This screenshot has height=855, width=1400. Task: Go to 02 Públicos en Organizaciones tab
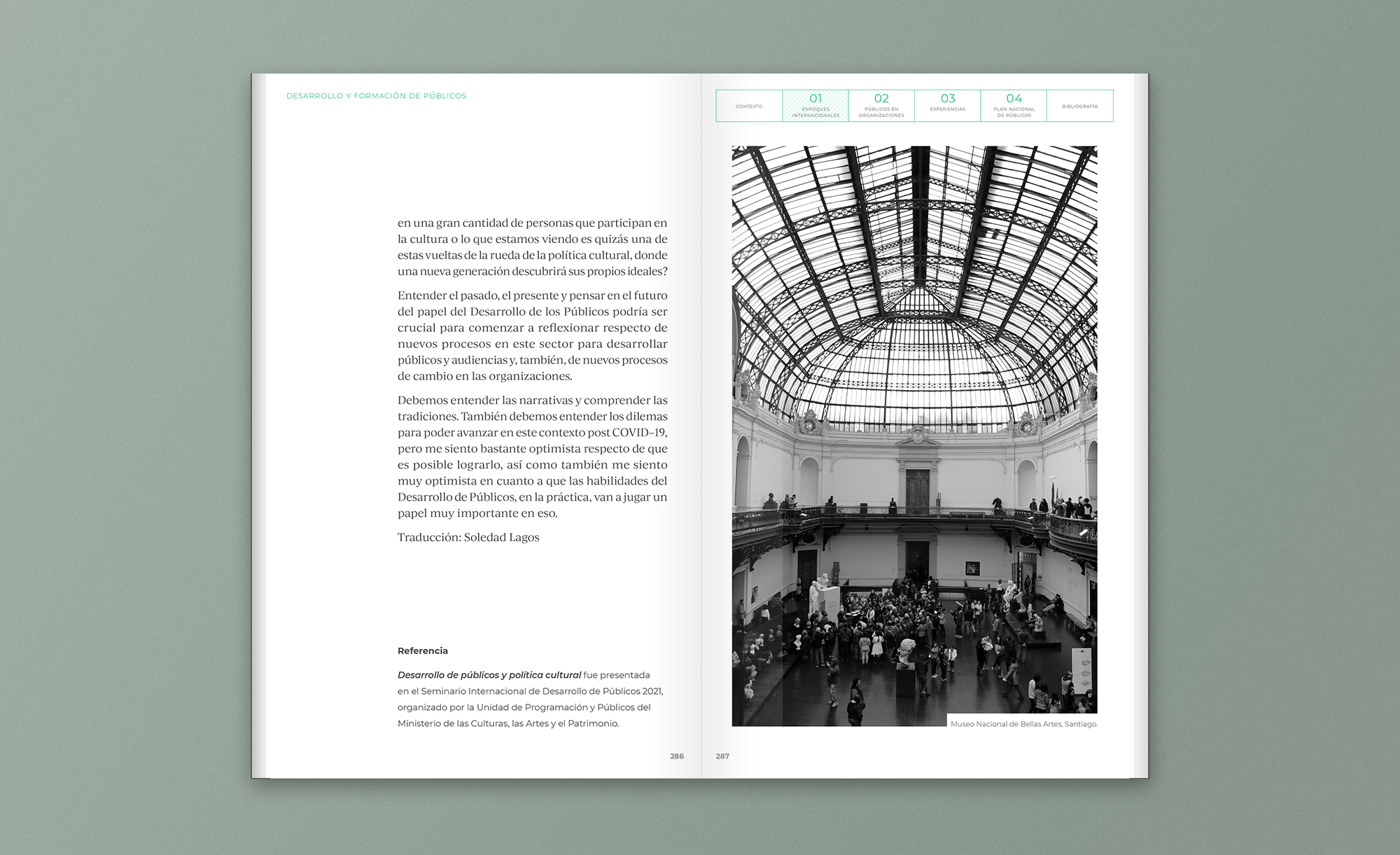[881, 106]
